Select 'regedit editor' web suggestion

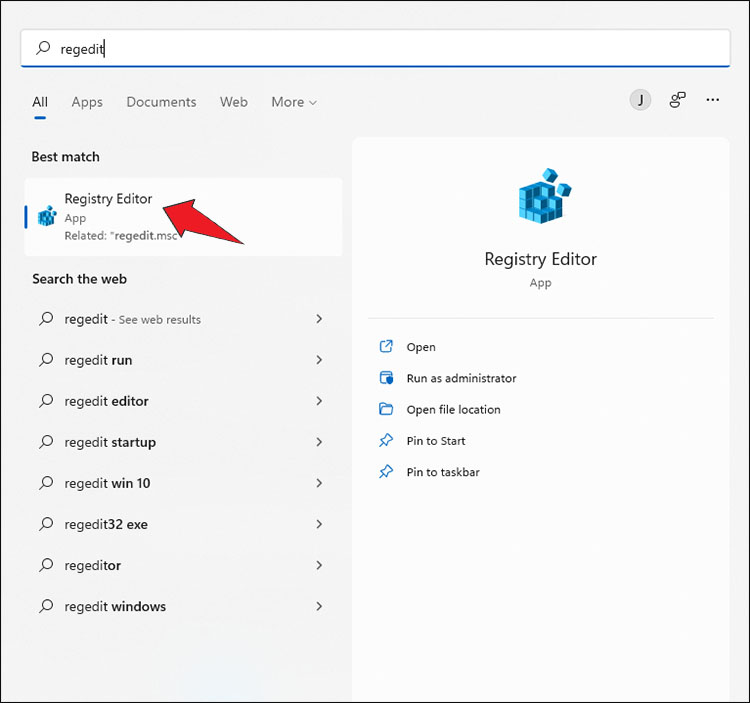pyautogui.click(x=182, y=401)
